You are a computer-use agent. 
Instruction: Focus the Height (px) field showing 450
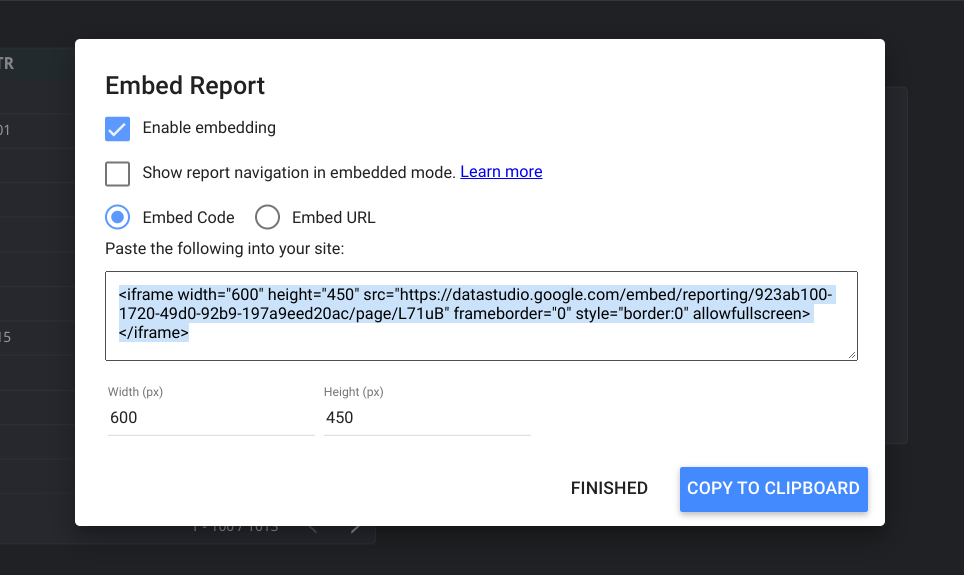(427, 418)
